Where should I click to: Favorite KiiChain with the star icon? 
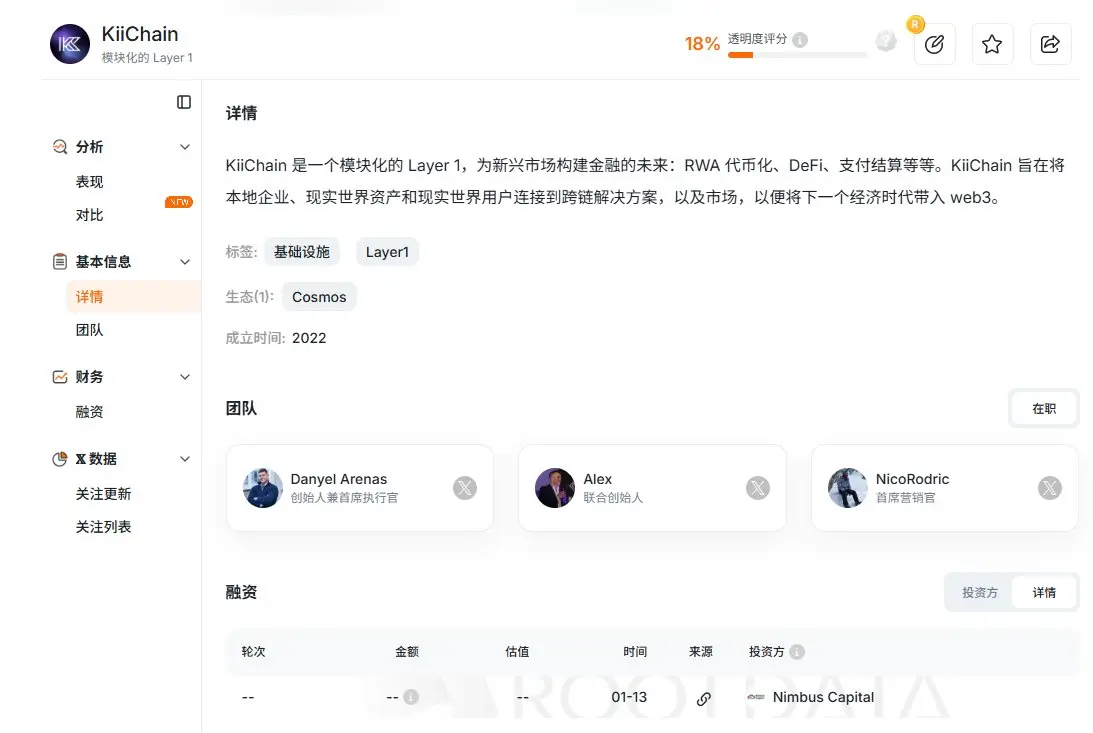point(992,44)
